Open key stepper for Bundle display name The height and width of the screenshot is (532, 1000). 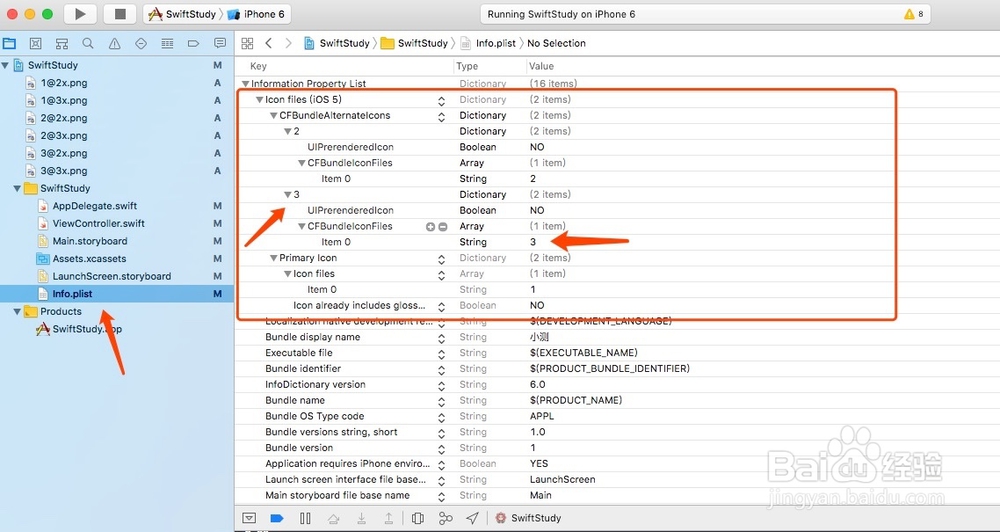point(441,338)
